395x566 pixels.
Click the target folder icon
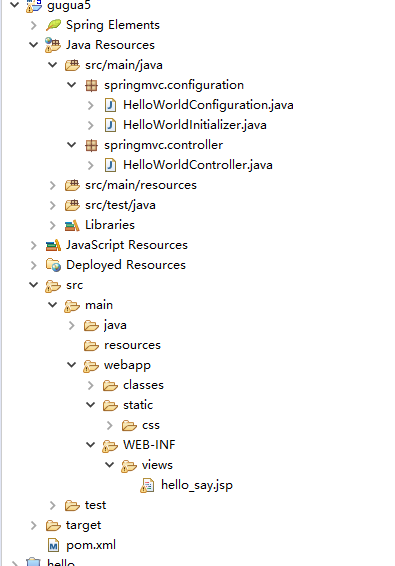tap(53, 526)
